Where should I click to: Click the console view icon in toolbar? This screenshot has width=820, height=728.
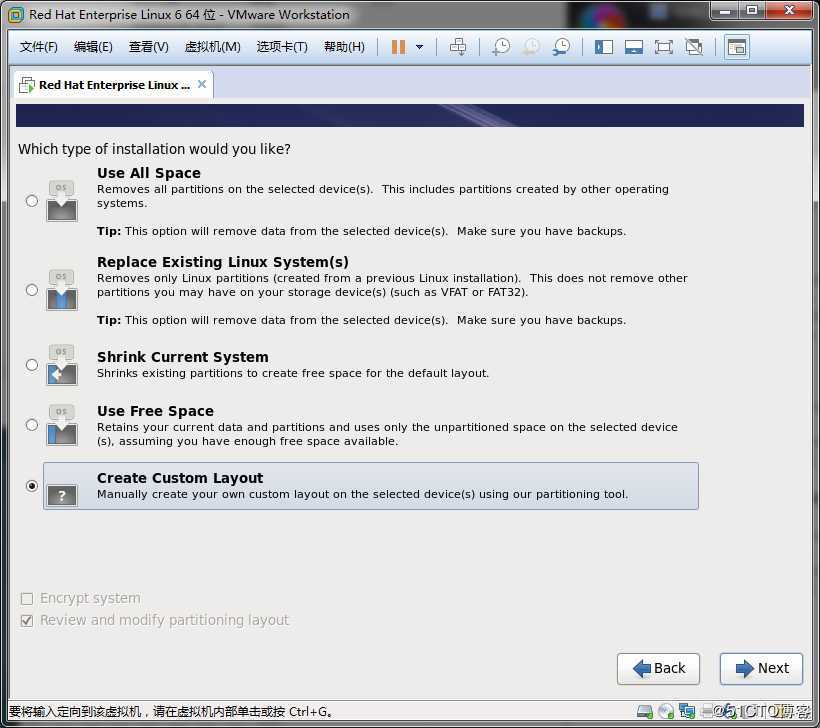737,48
